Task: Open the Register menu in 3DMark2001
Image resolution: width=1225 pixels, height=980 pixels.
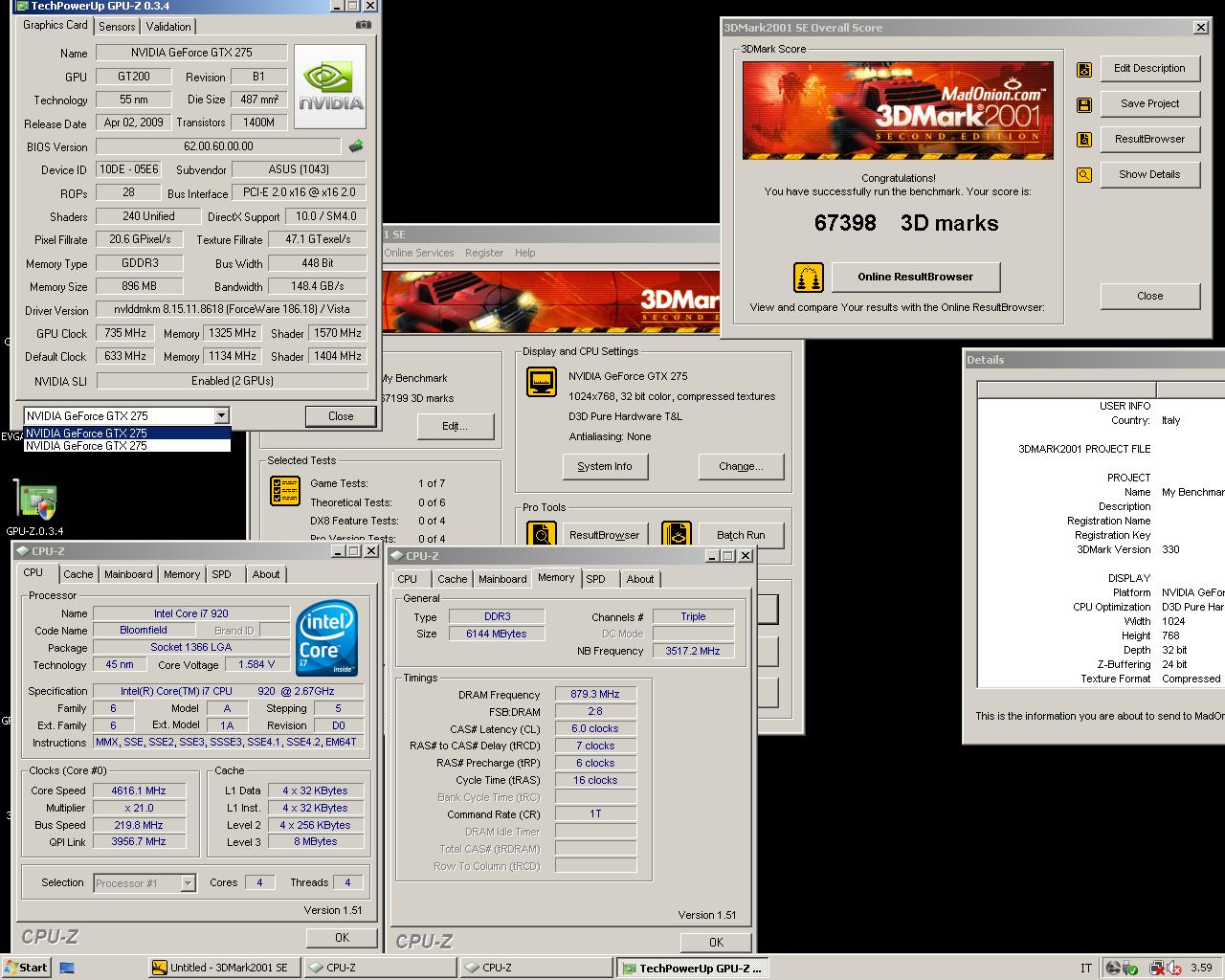Action: point(484,253)
